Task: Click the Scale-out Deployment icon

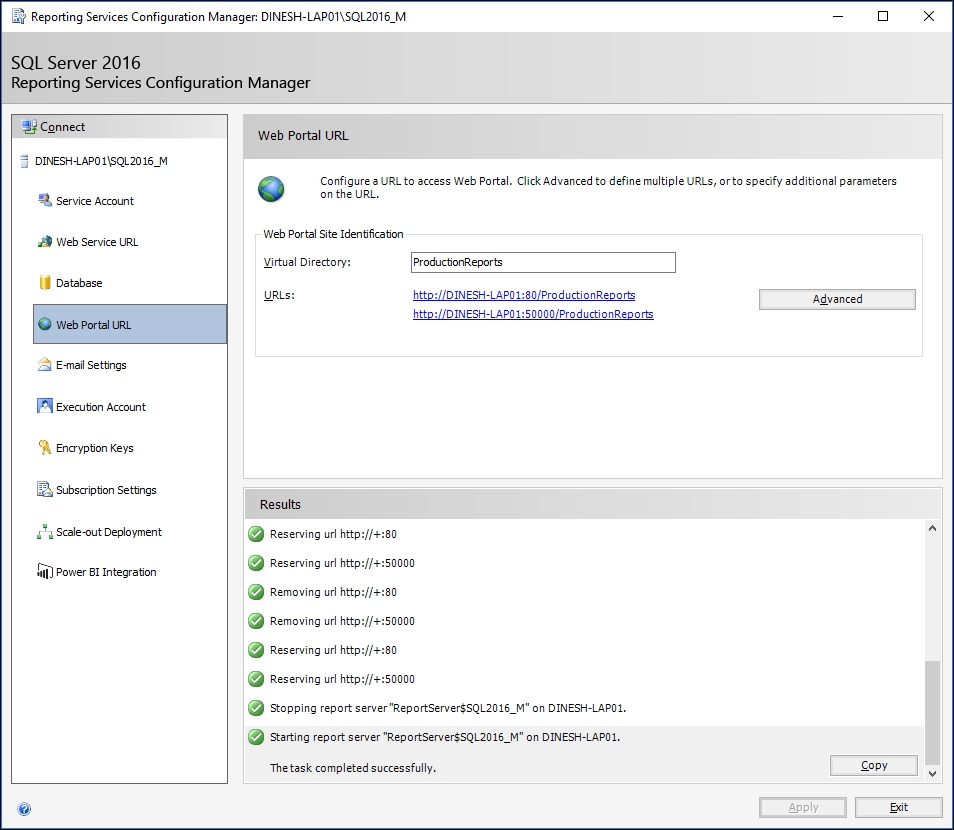Action: click(44, 532)
